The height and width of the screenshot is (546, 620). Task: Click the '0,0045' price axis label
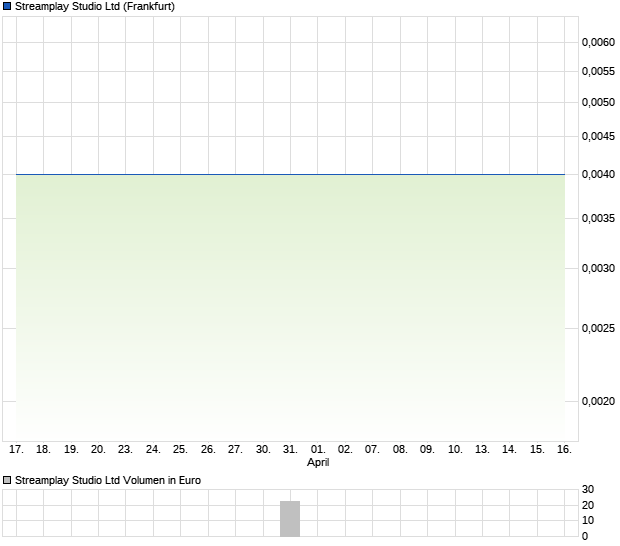pyautogui.click(x=598, y=136)
